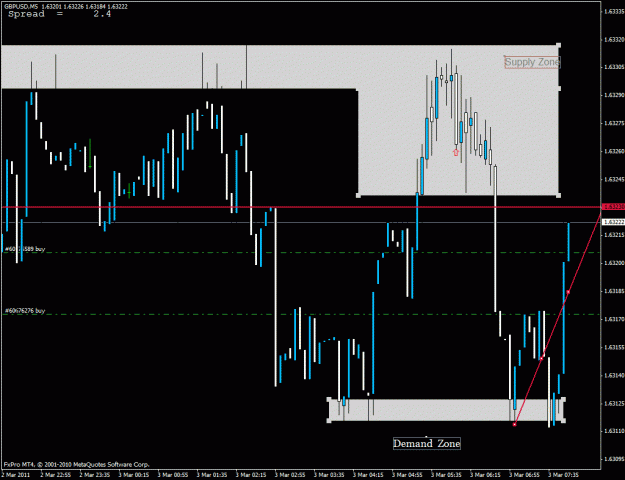The width and height of the screenshot is (625, 480).
Task: Click the 1.63125 price axis label
Action: point(614,403)
